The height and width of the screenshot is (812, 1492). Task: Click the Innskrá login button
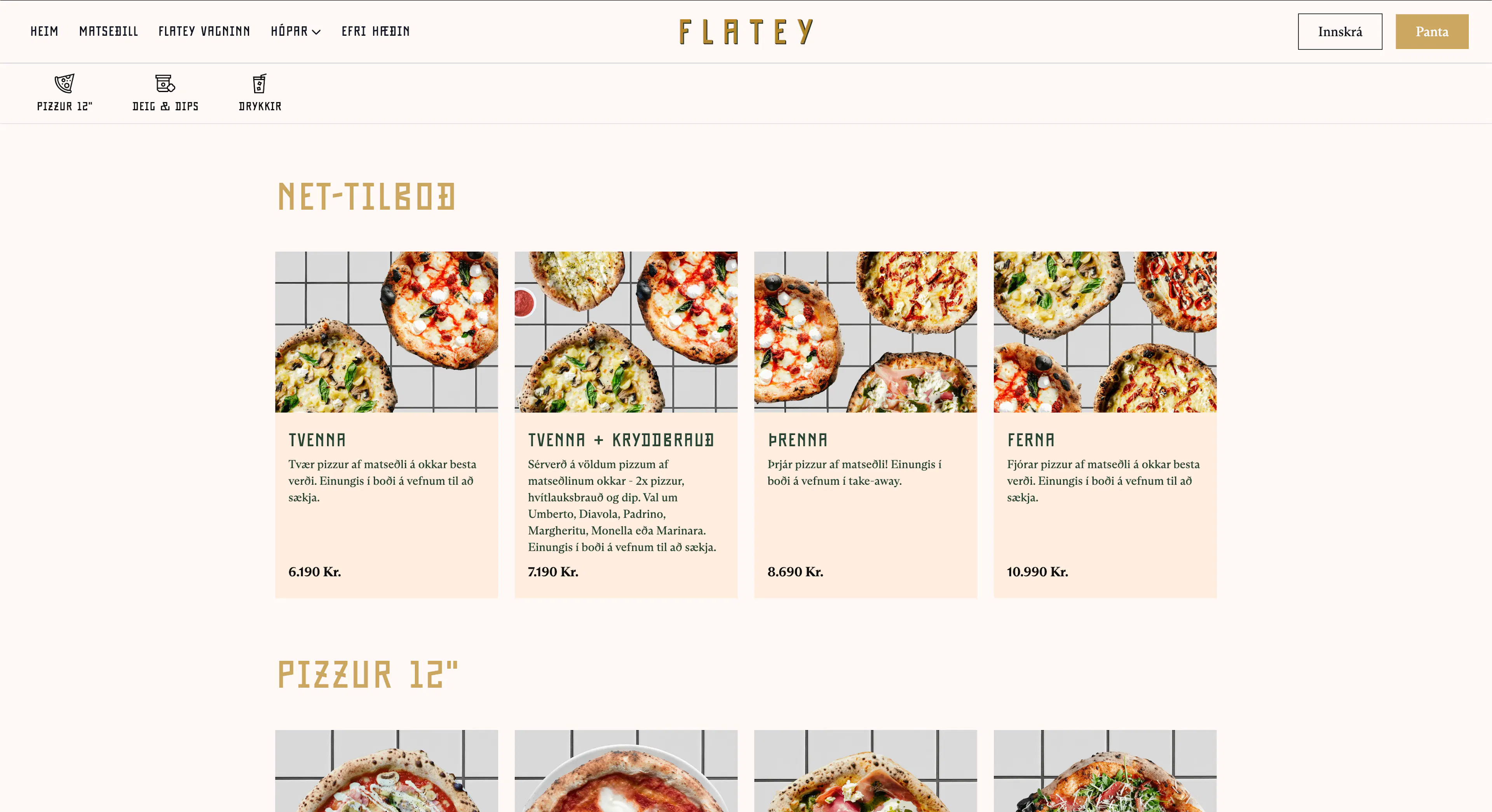click(x=1340, y=32)
